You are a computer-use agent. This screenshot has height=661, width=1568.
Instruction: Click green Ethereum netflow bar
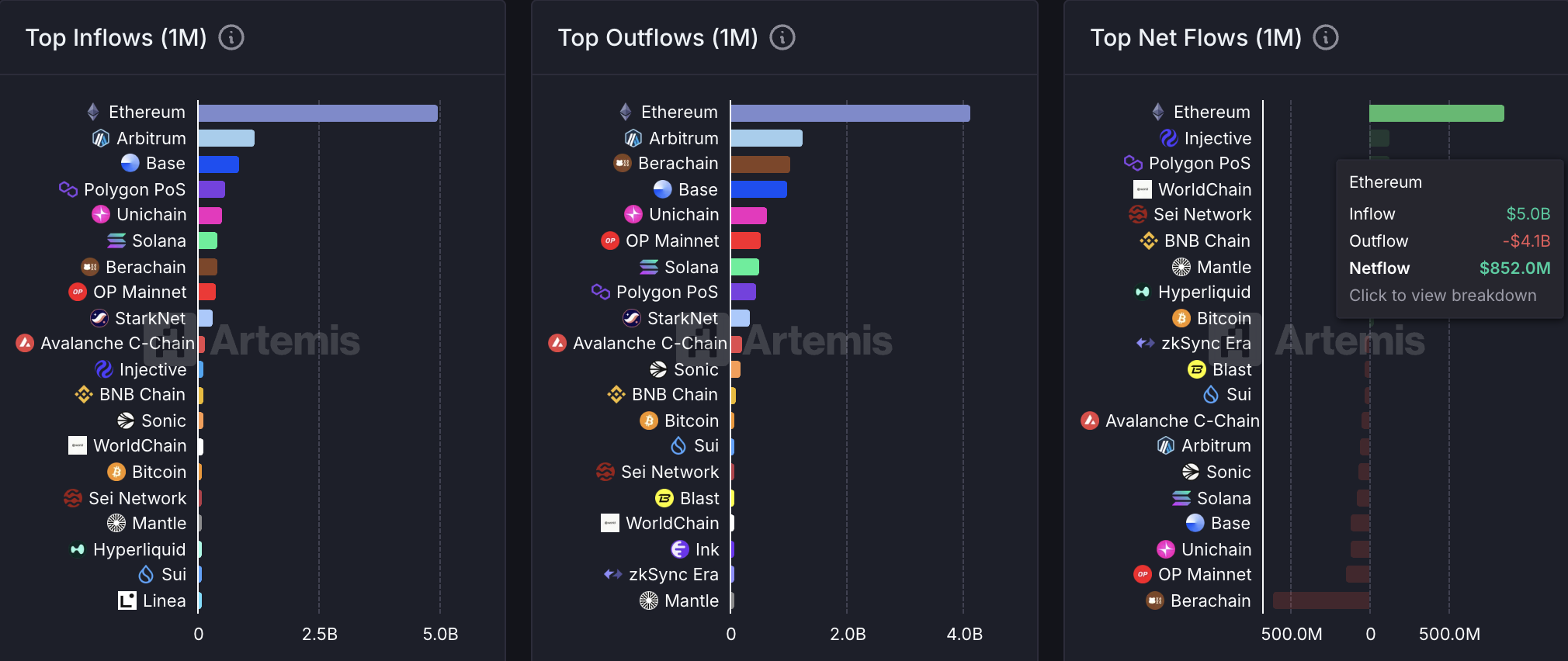tap(1436, 113)
